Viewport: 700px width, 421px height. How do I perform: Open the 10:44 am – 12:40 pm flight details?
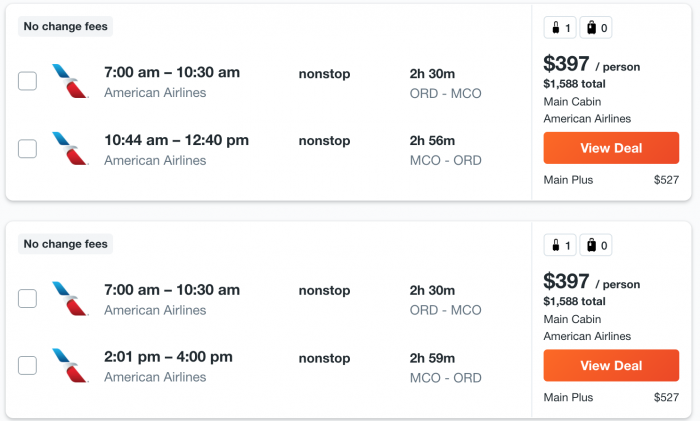click(176, 140)
